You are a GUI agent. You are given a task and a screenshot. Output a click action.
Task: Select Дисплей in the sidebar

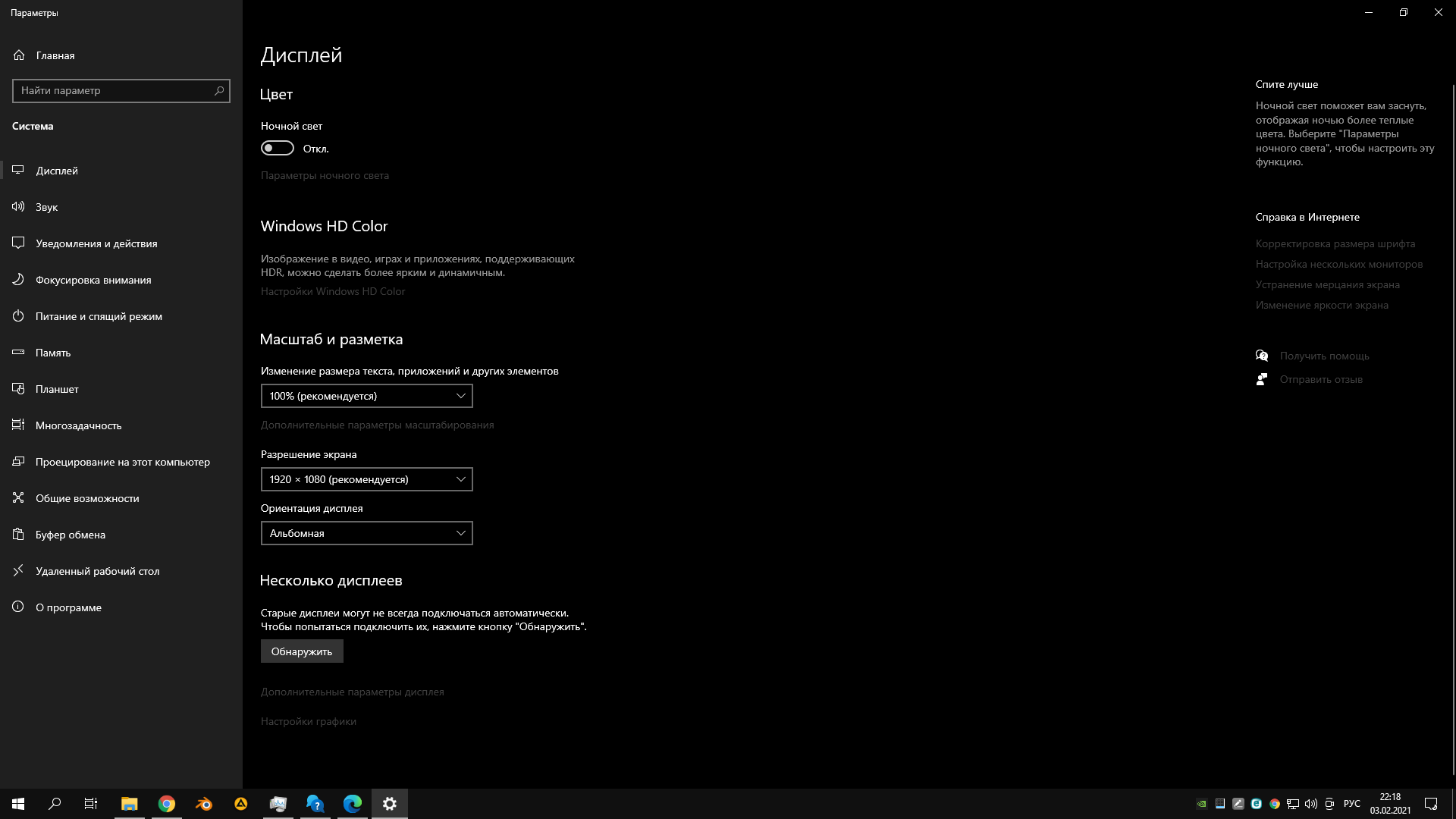click(x=121, y=171)
